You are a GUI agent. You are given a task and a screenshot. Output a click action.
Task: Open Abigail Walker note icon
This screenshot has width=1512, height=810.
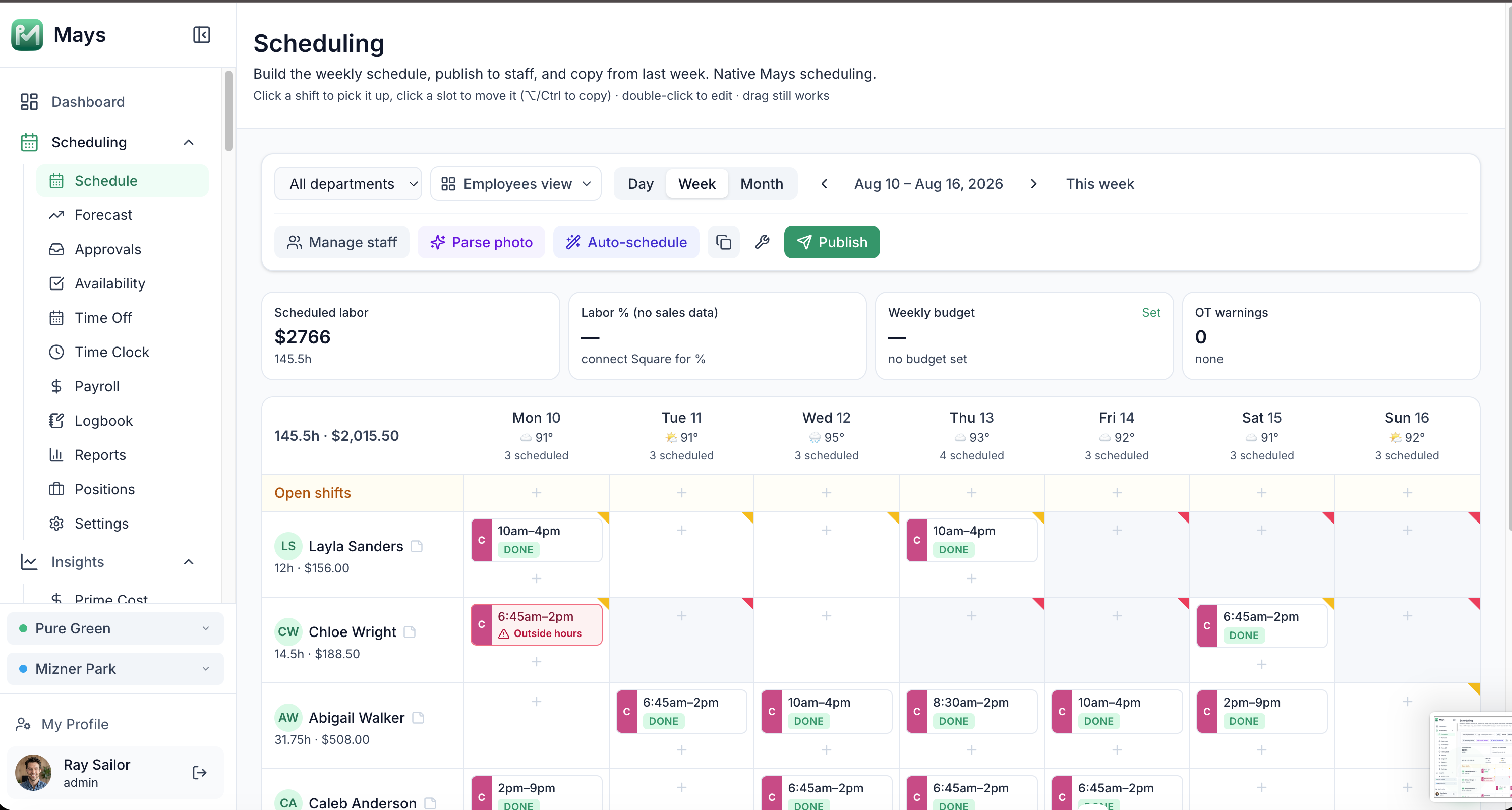[x=418, y=717]
